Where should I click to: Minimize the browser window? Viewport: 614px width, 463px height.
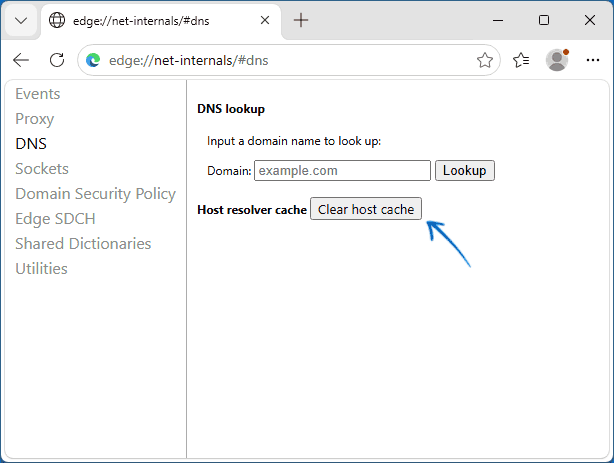[x=498, y=20]
